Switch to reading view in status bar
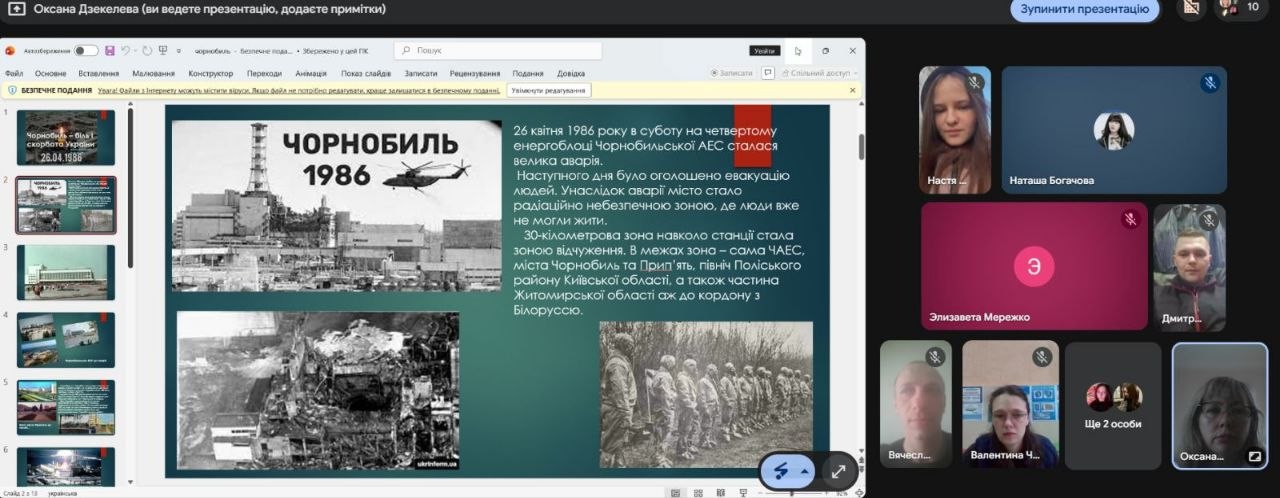Image resolution: width=1280 pixels, height=498 pixels. click(722, 493)
